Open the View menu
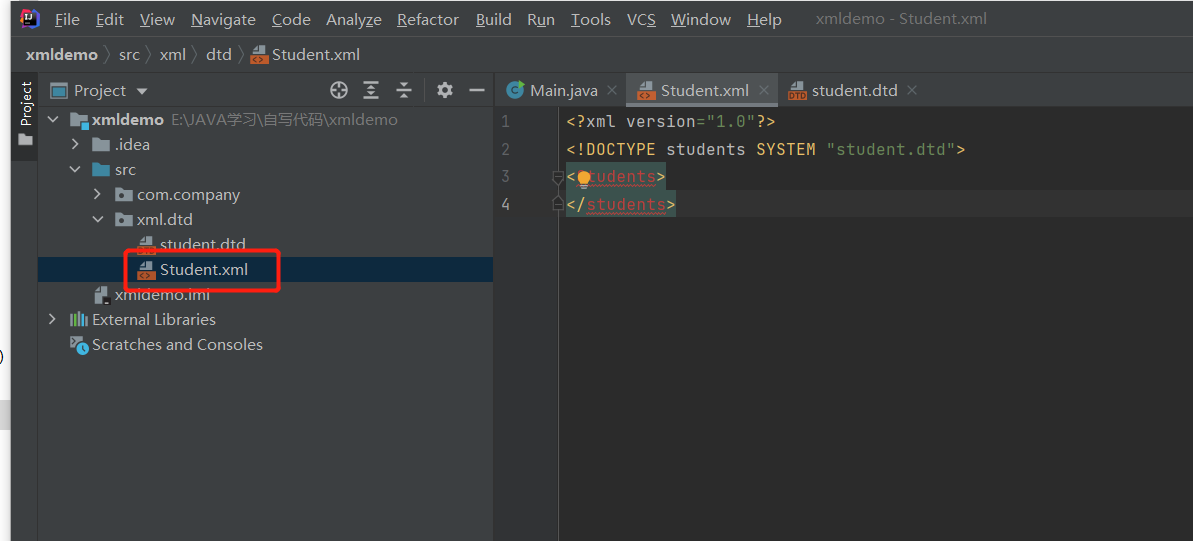The height and width of the screenshot is (541, 1193). pyautogui.click(x=157, y=20)
